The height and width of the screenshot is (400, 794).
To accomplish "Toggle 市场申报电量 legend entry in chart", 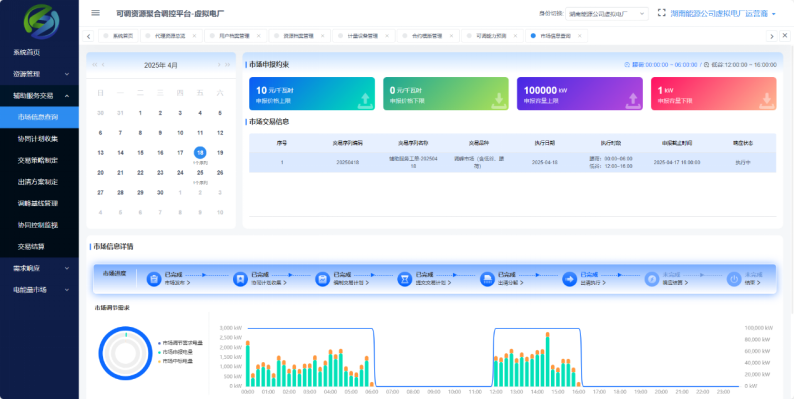I will [x=177, y=361].
